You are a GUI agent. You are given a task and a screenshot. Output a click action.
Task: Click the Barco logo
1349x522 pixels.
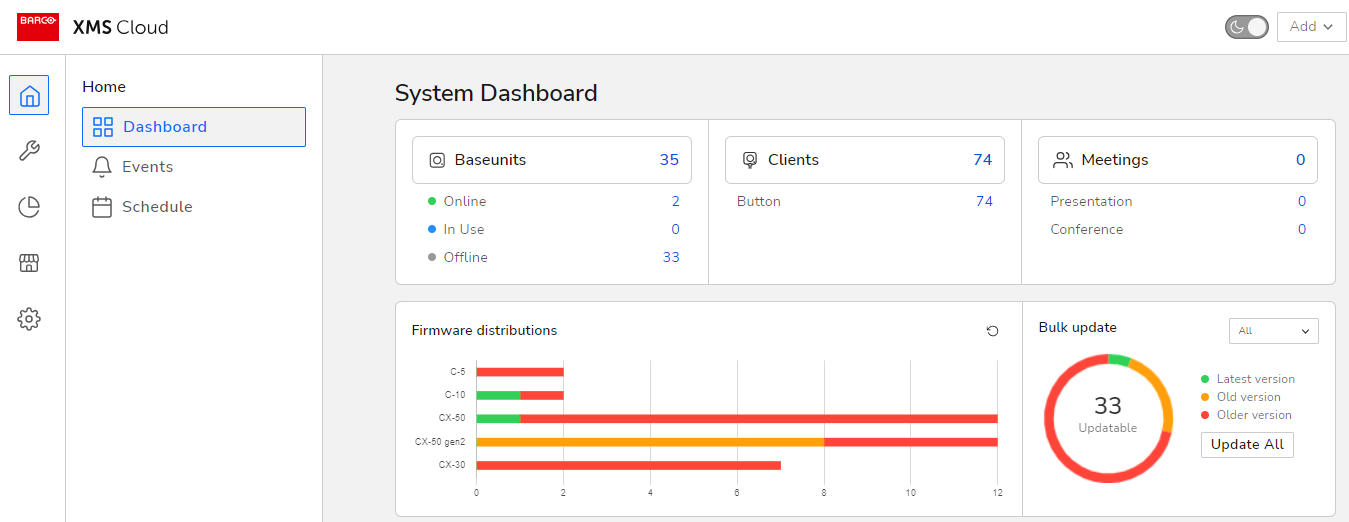click(38, 27)
